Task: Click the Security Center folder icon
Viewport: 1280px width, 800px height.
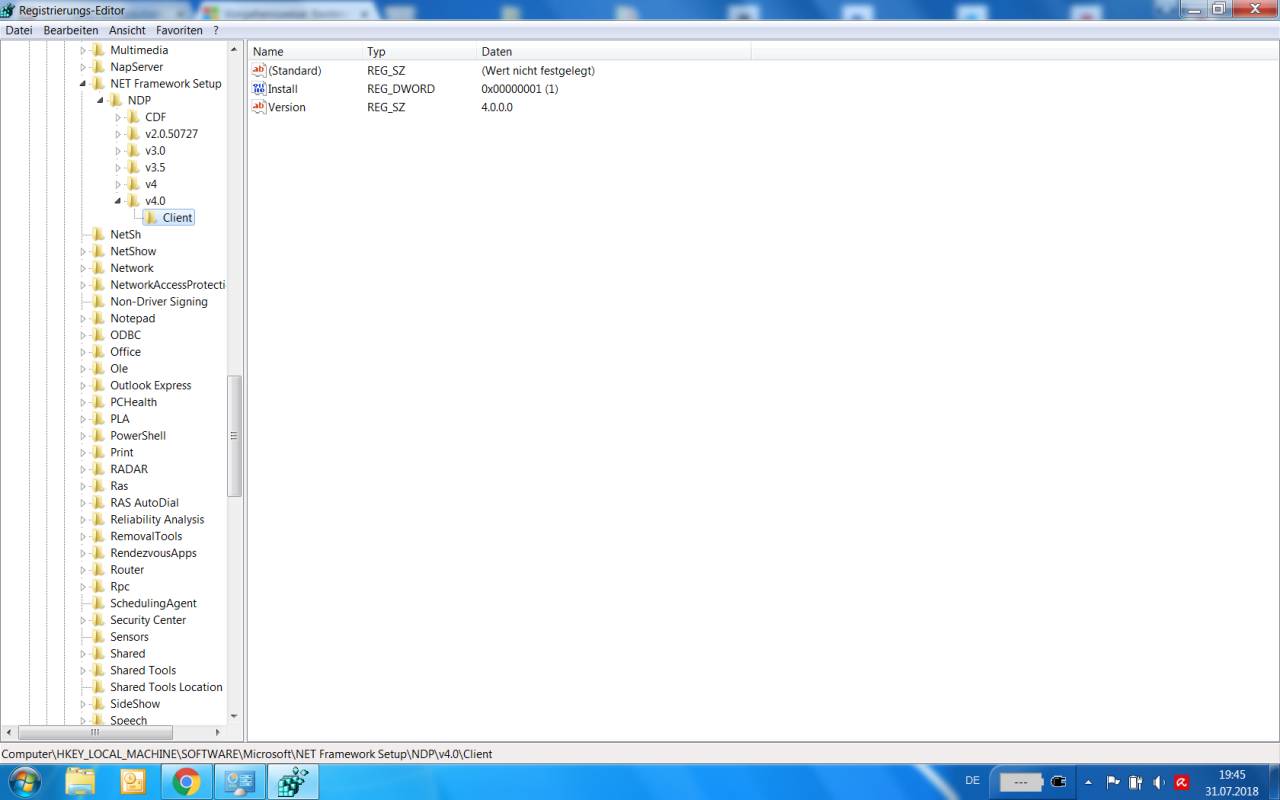Action: click(x=98, y=620)
